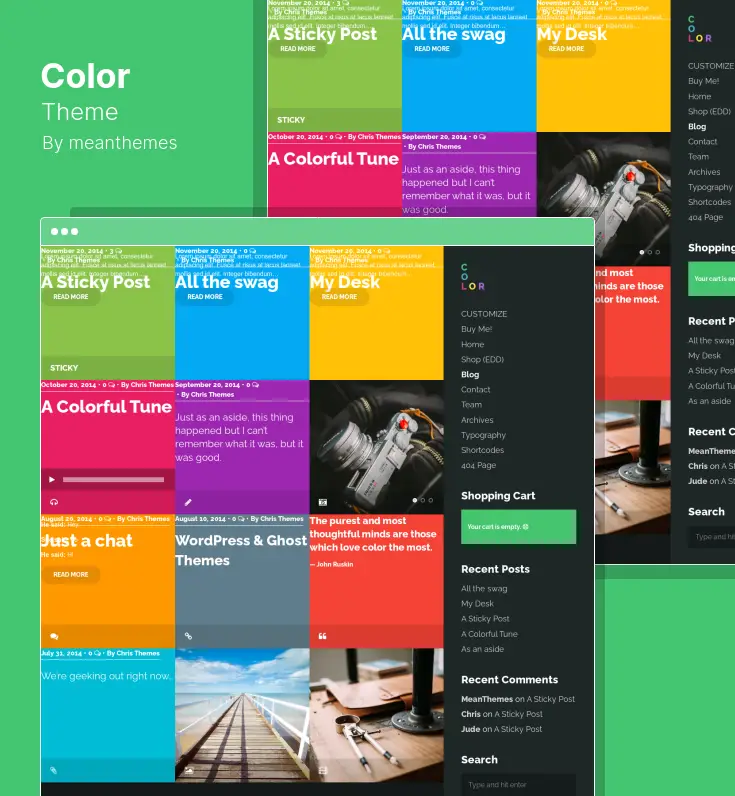Click READ MORE under A Sticky Post in back window
This screenshot has width=735, height=796.
297,49
